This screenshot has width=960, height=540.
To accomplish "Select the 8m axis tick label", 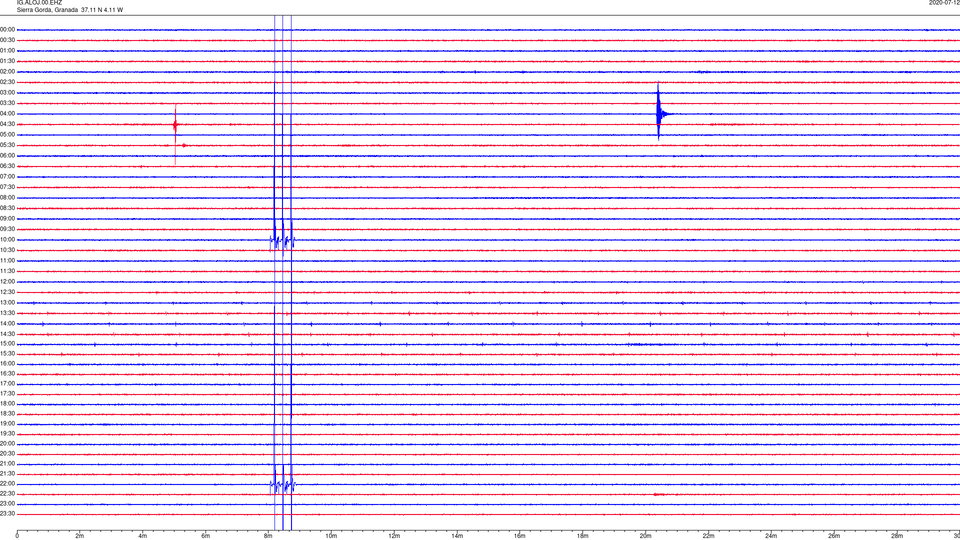I will (x=268, y=536).
